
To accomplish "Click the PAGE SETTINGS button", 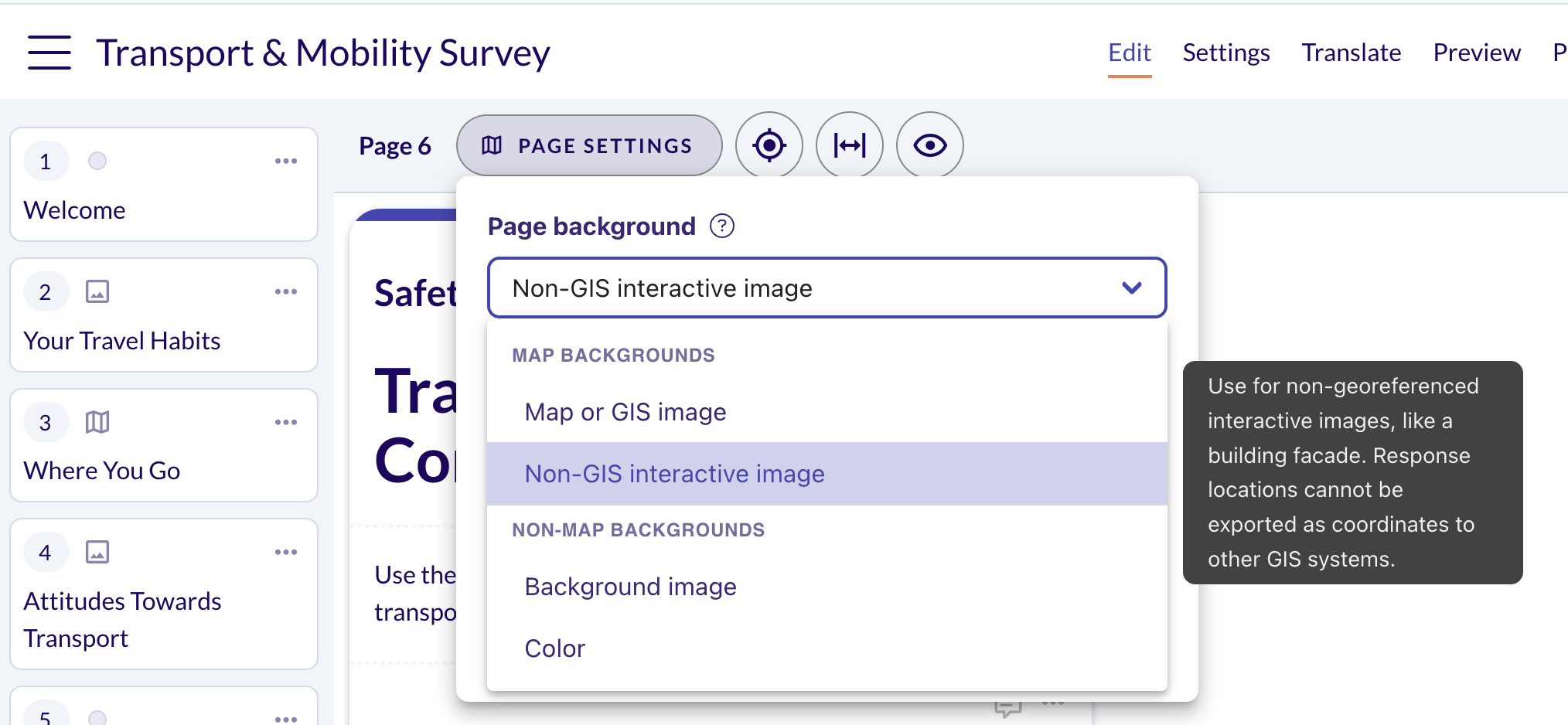I will click(589, 145).
